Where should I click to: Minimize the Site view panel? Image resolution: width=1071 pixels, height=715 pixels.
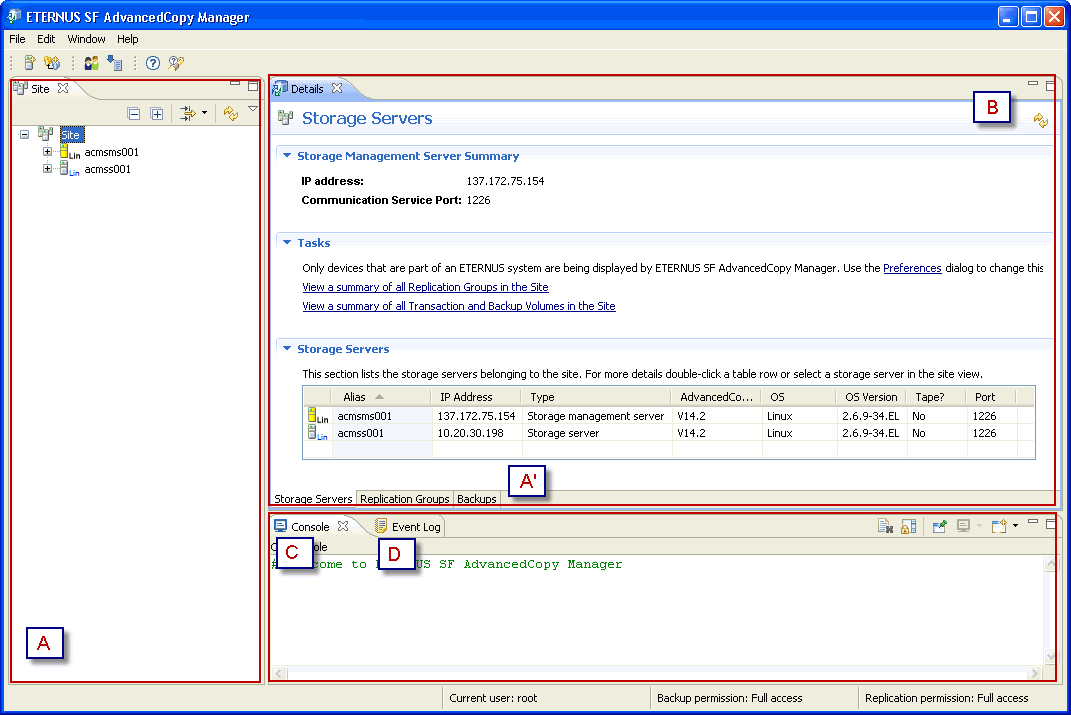[x=235, y=83]
